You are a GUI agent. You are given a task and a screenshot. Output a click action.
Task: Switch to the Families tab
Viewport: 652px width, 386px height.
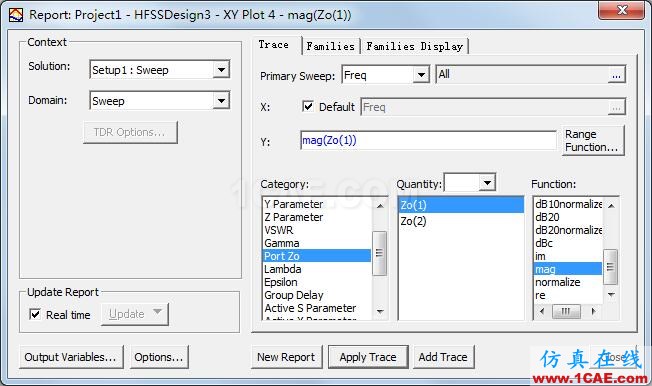(331, 46)
